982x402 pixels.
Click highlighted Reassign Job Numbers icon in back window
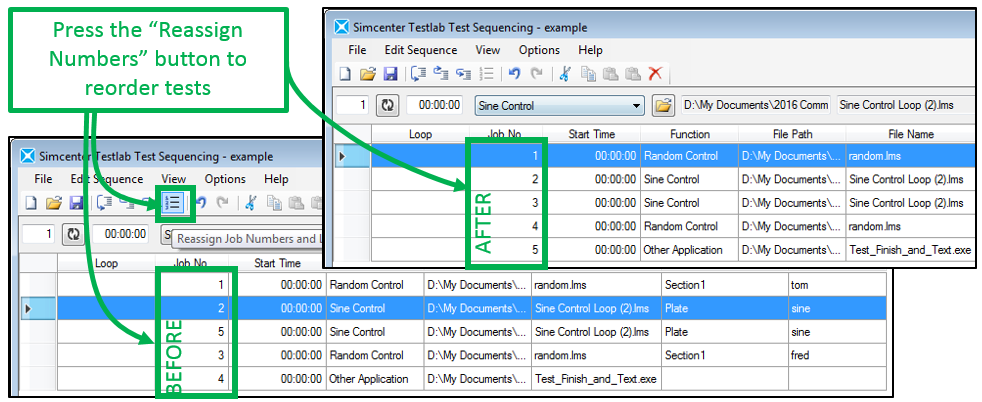click(x=172, y=203)
